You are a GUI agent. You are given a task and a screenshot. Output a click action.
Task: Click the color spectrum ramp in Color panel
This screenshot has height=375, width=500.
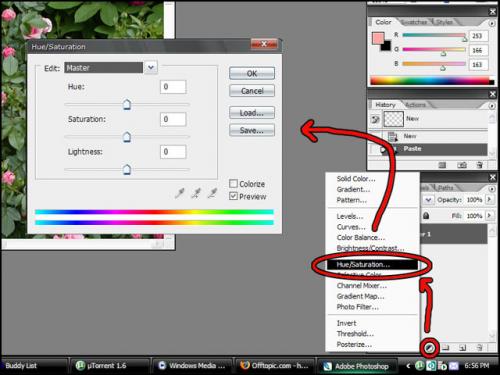pos(432,80)
